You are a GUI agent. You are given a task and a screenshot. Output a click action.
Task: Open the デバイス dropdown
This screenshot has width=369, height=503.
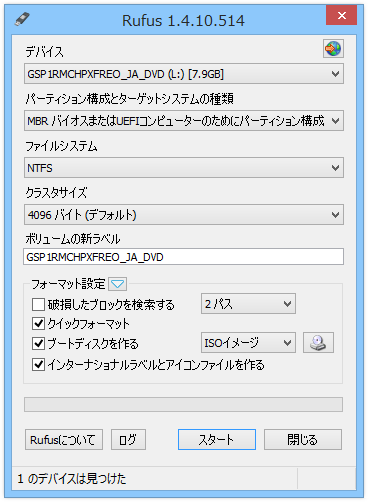tap(184, 74)
